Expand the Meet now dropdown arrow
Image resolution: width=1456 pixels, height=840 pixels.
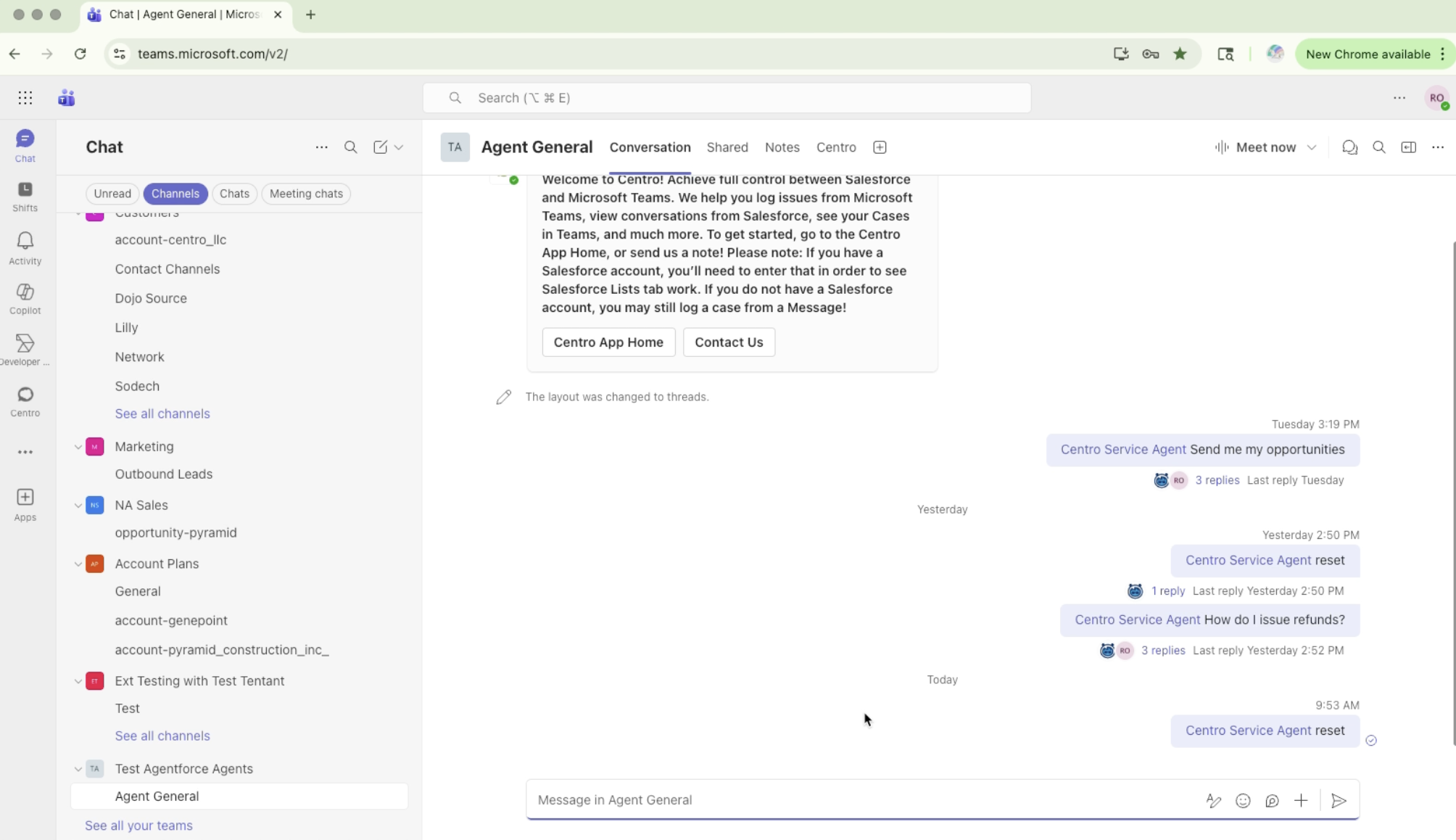tap(1312, 147)
